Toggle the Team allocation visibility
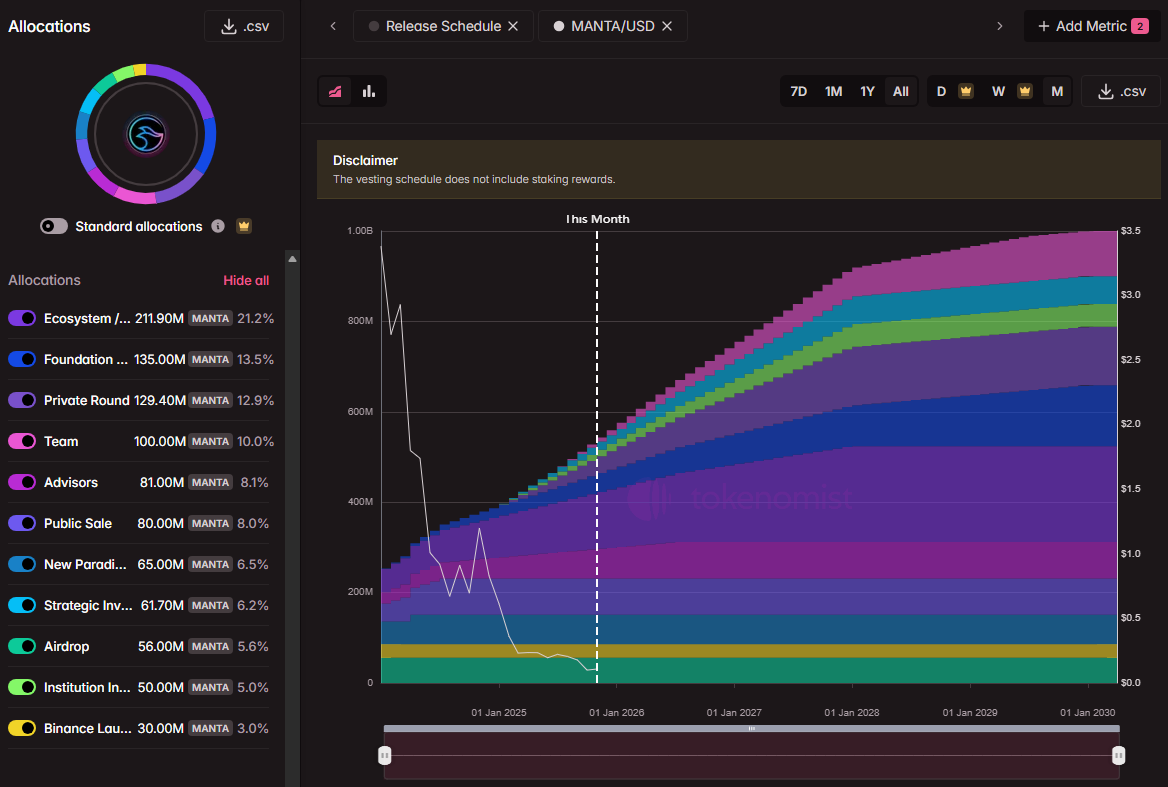Viewport: 1168px width, 787px height. click(x=22, y=441)
